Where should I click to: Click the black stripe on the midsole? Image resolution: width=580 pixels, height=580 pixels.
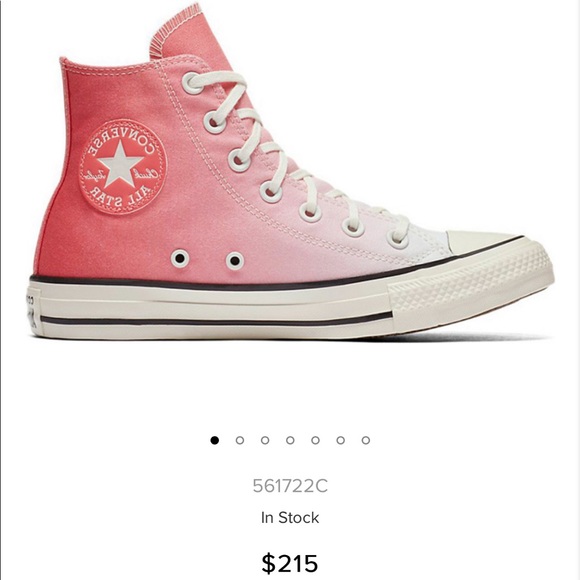(x=216, y=320)
